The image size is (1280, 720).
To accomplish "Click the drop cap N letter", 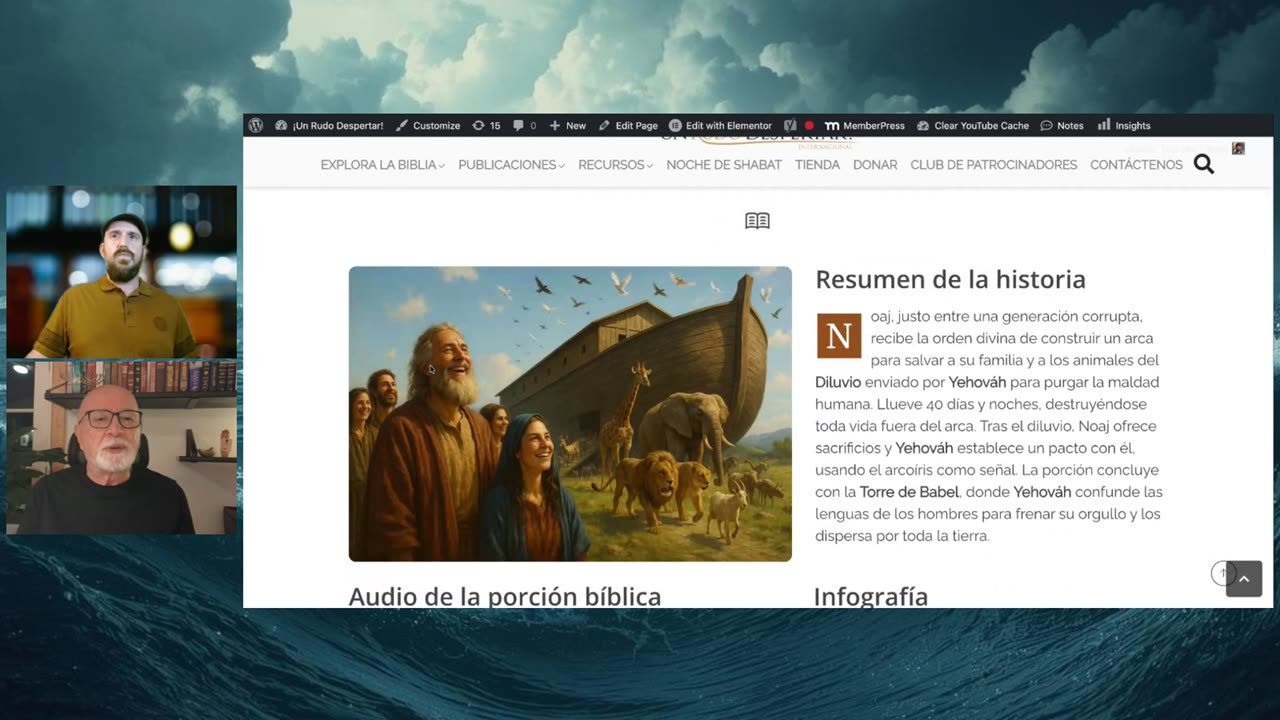I will [839, 337].
